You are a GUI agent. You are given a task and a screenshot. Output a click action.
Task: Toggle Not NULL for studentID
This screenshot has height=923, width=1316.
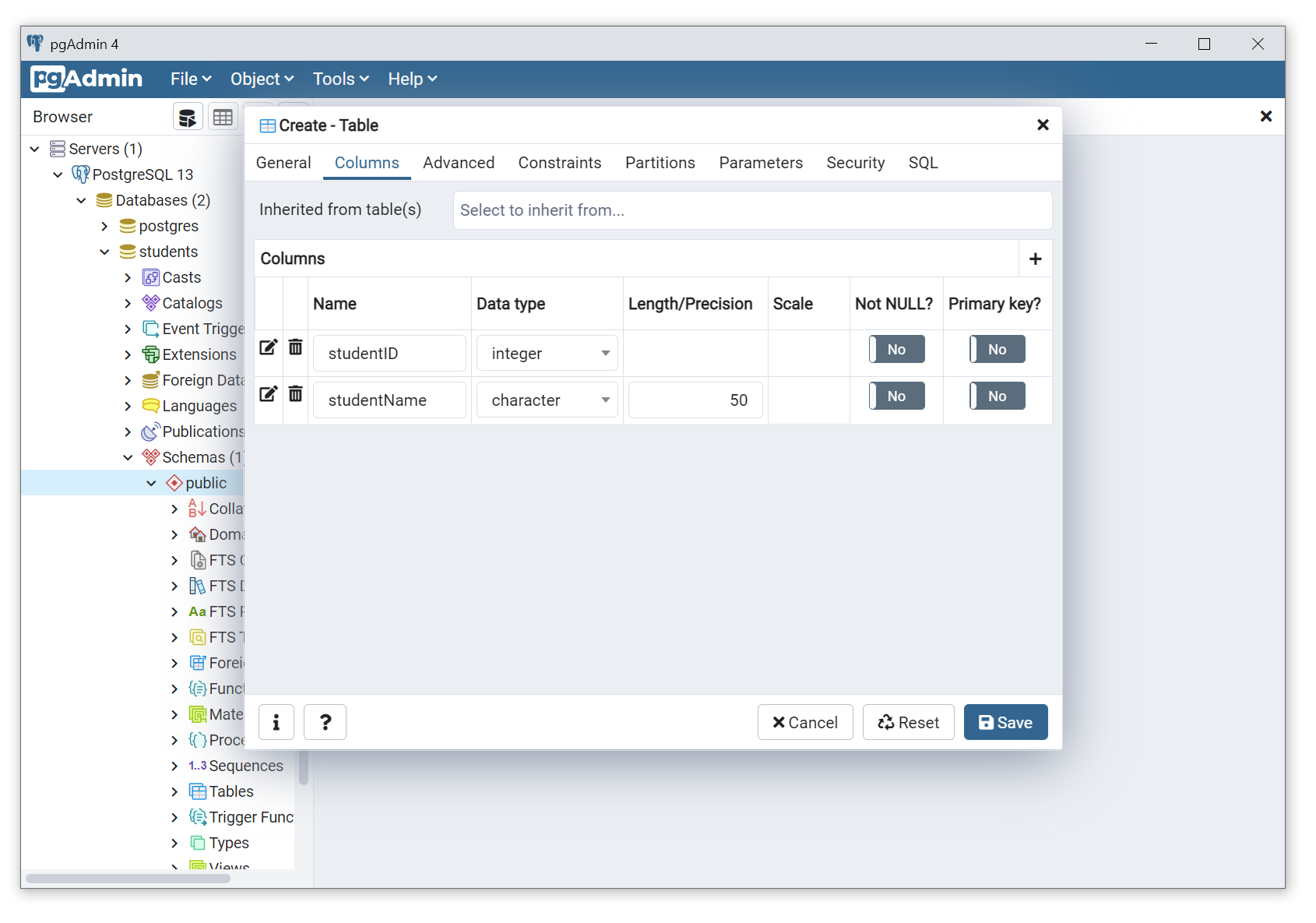(897, 349)
